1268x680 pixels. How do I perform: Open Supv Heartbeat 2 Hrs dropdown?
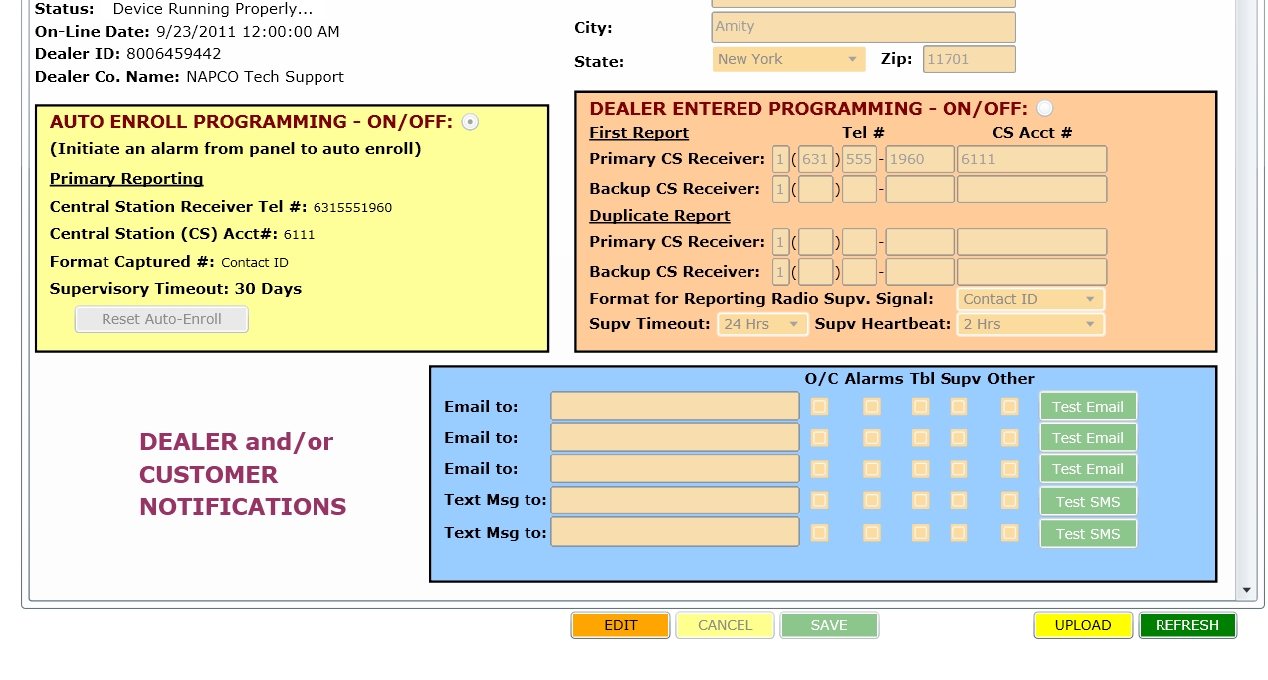pyautogui.click(x=1030, y=324)
